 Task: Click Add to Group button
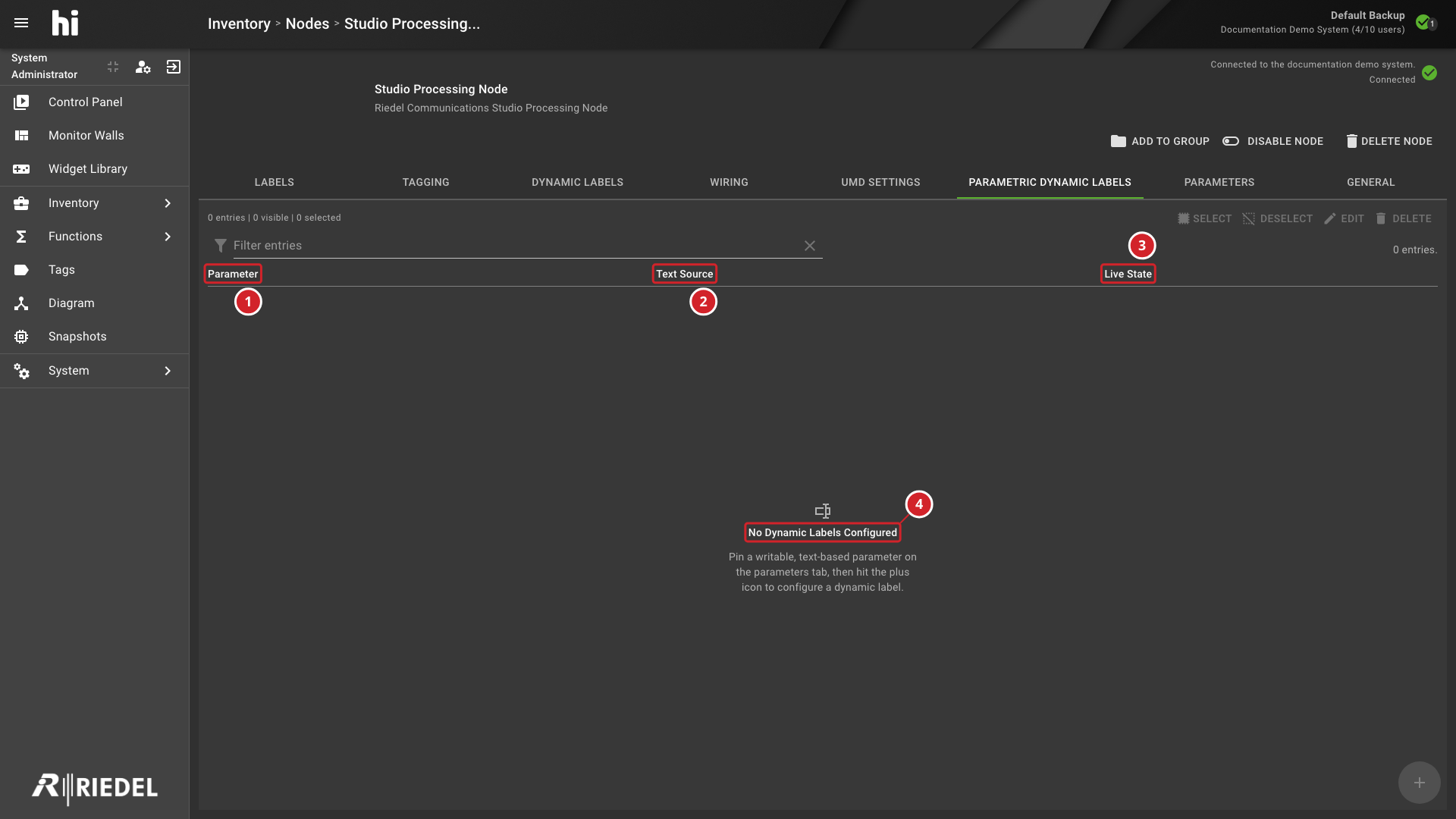coord(1160,141)
